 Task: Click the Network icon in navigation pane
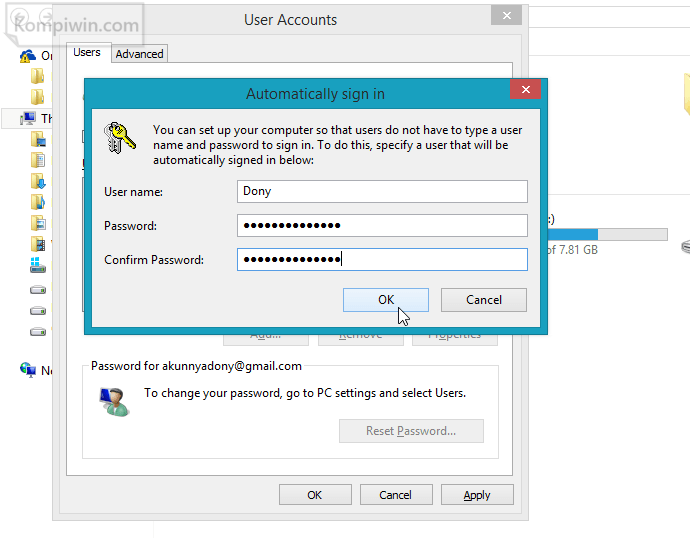28,370
